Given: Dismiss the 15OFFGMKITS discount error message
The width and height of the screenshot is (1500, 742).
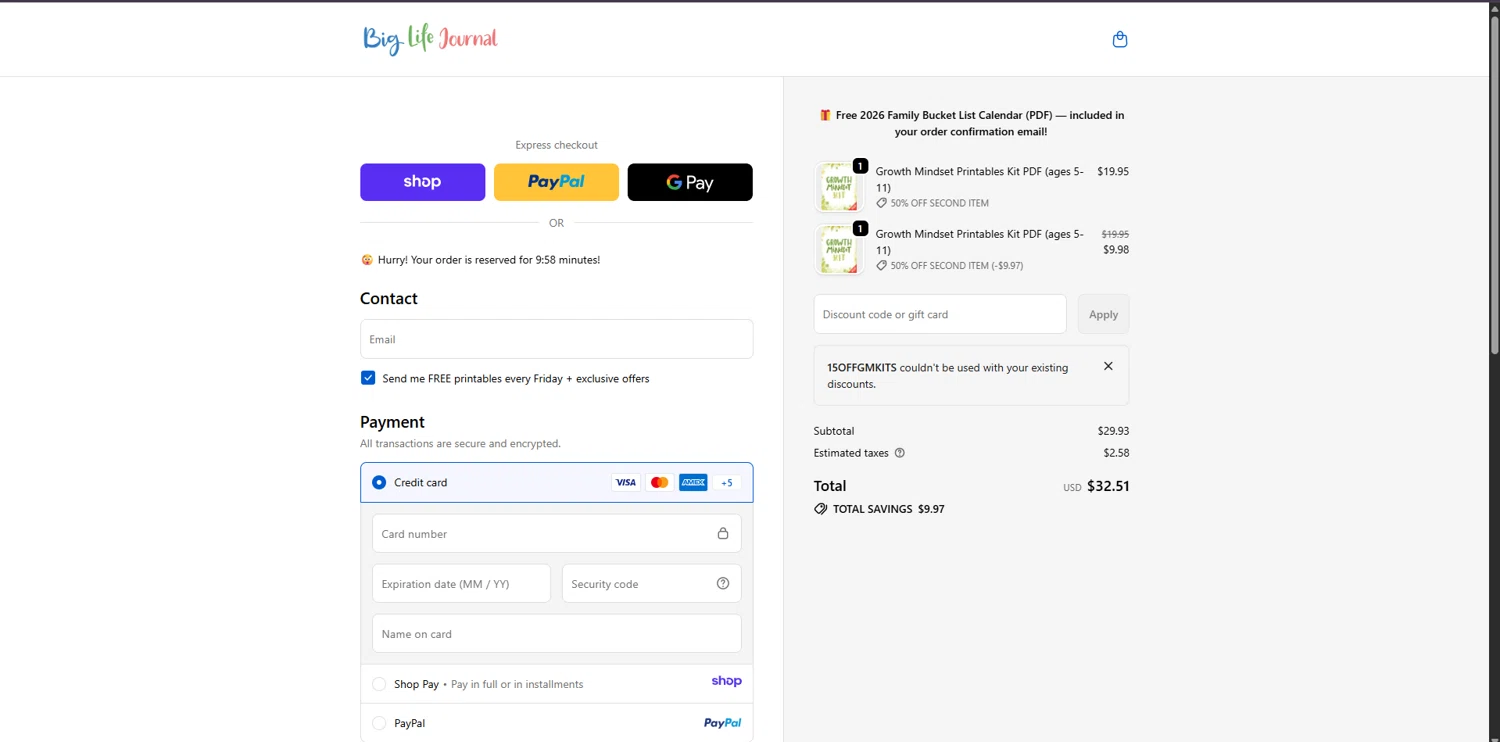Looking at the screenshot, I should pos(1108,366).
